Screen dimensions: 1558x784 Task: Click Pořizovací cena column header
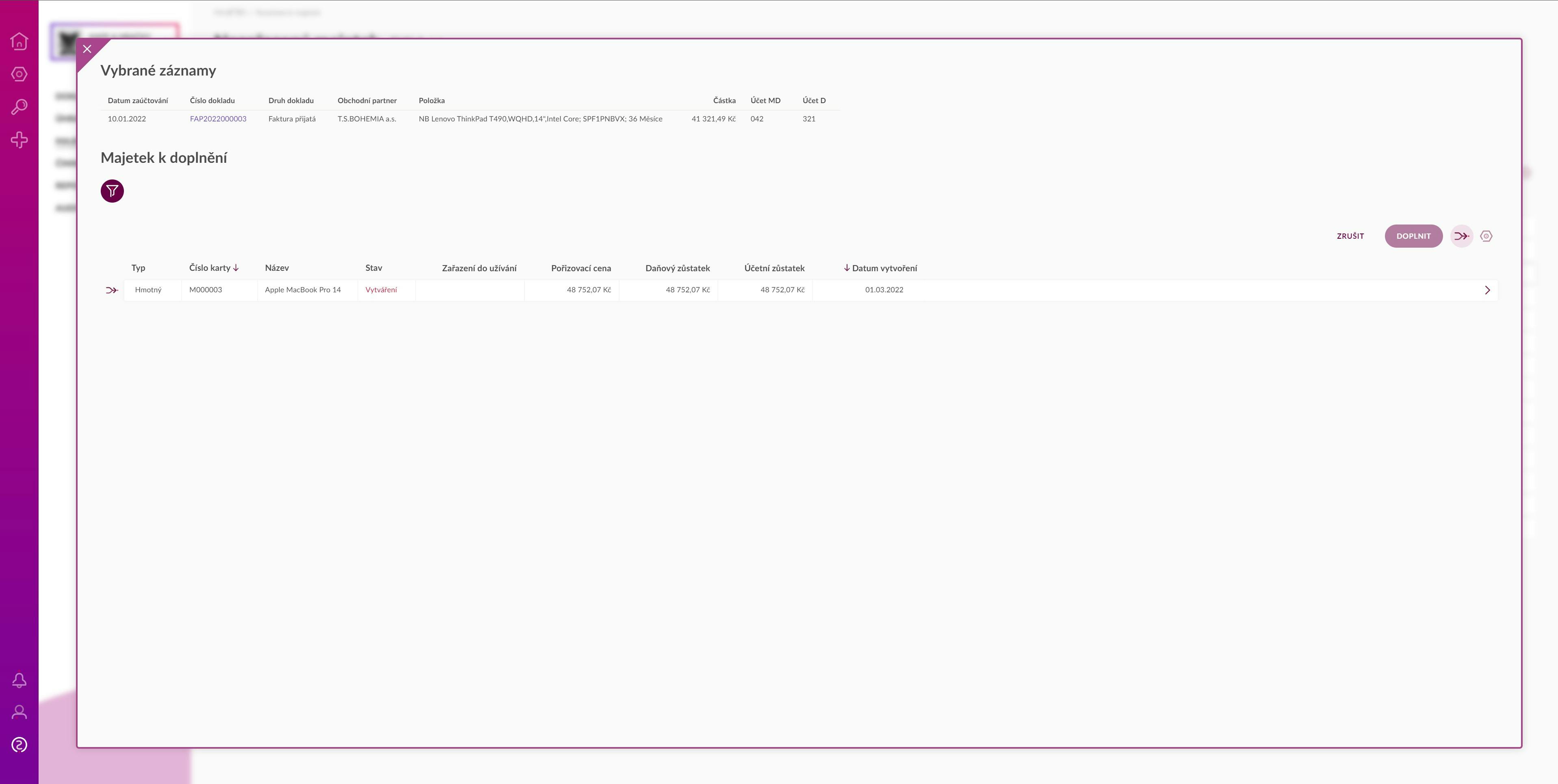581,268
